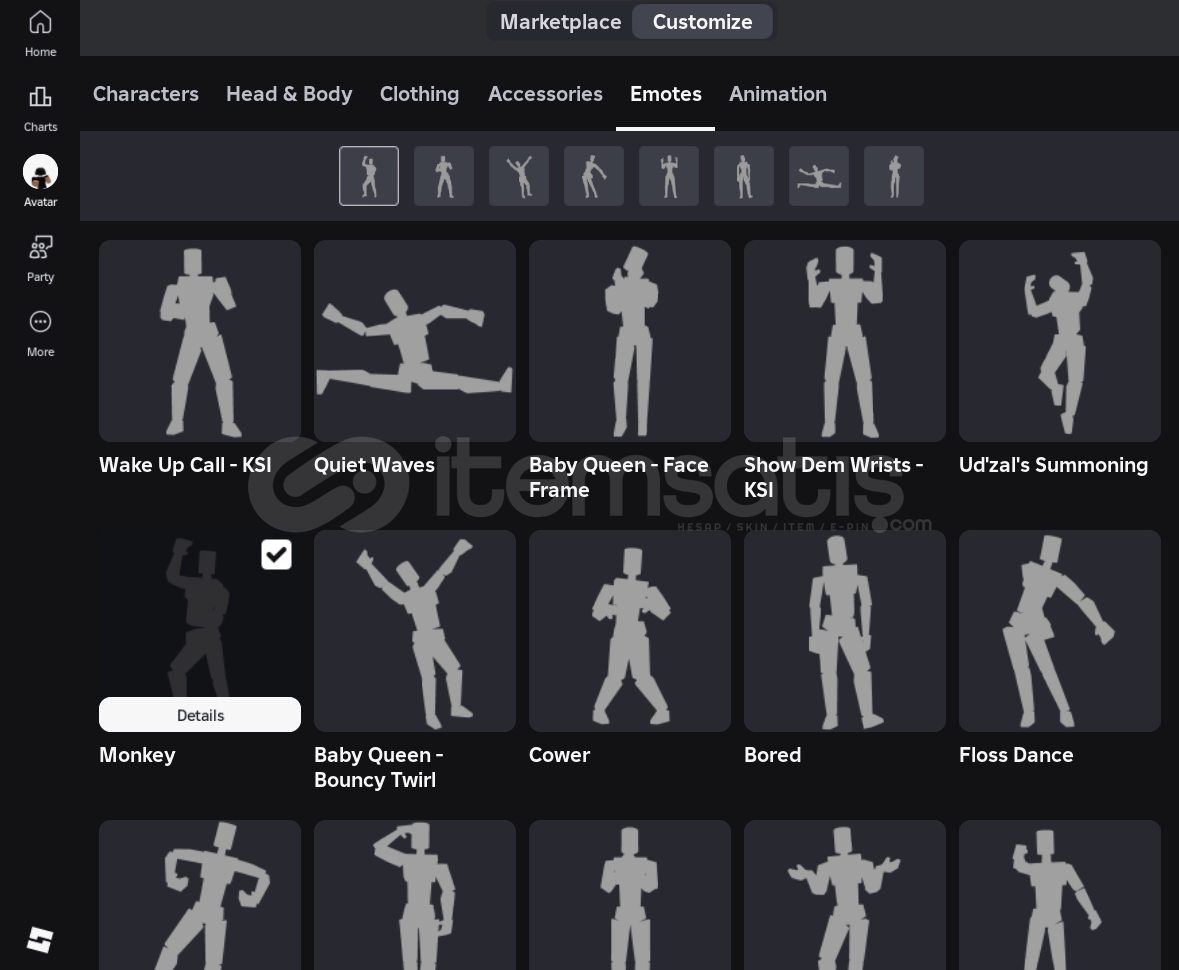Choose the Wake Up Call - KSI emote thumbnail
The width and height of the screenshot is (1179, 970).
200,341
